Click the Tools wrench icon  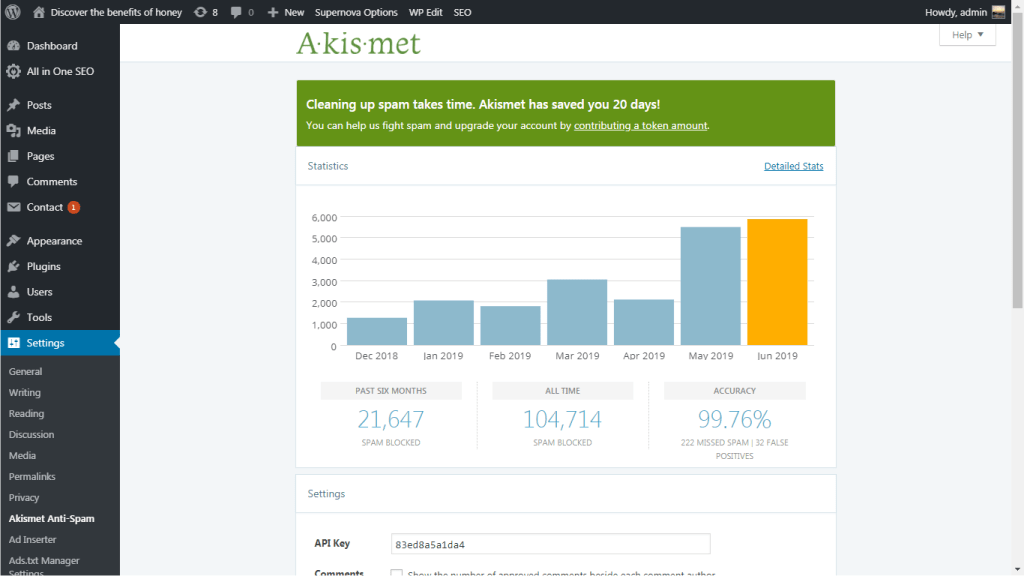tap(13, 317)
